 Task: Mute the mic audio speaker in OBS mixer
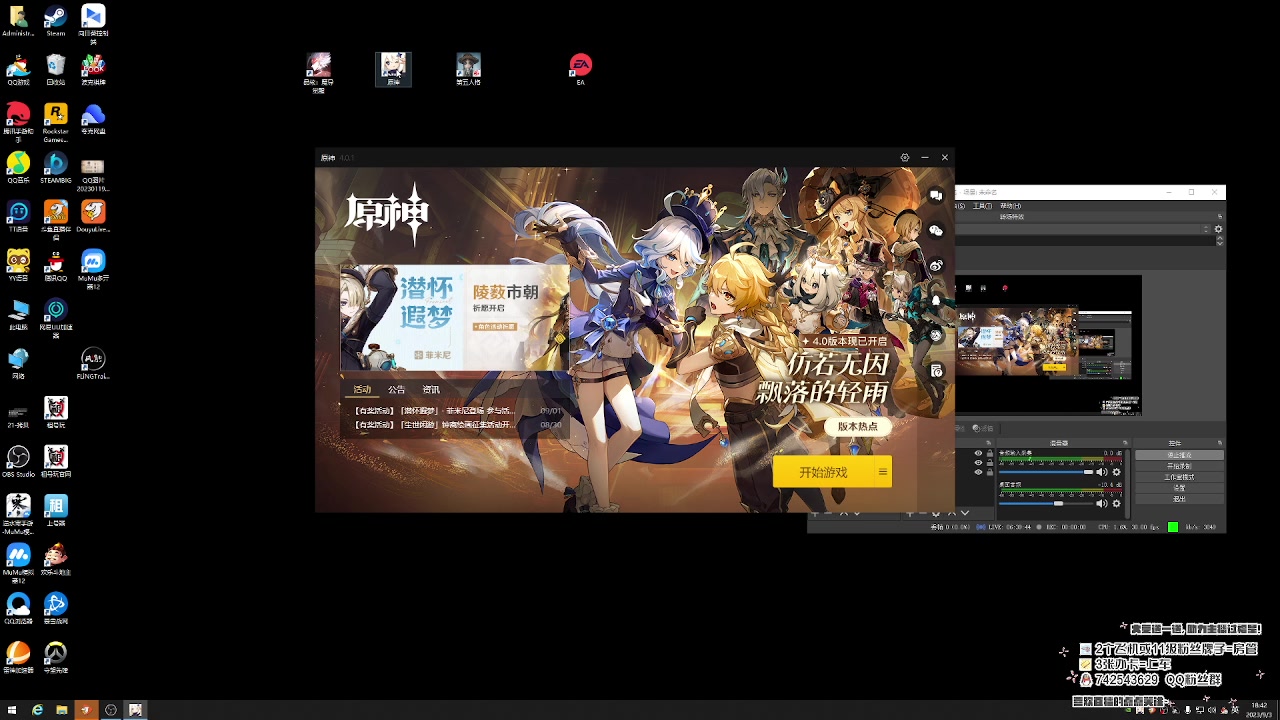[x=1102, y=472]
